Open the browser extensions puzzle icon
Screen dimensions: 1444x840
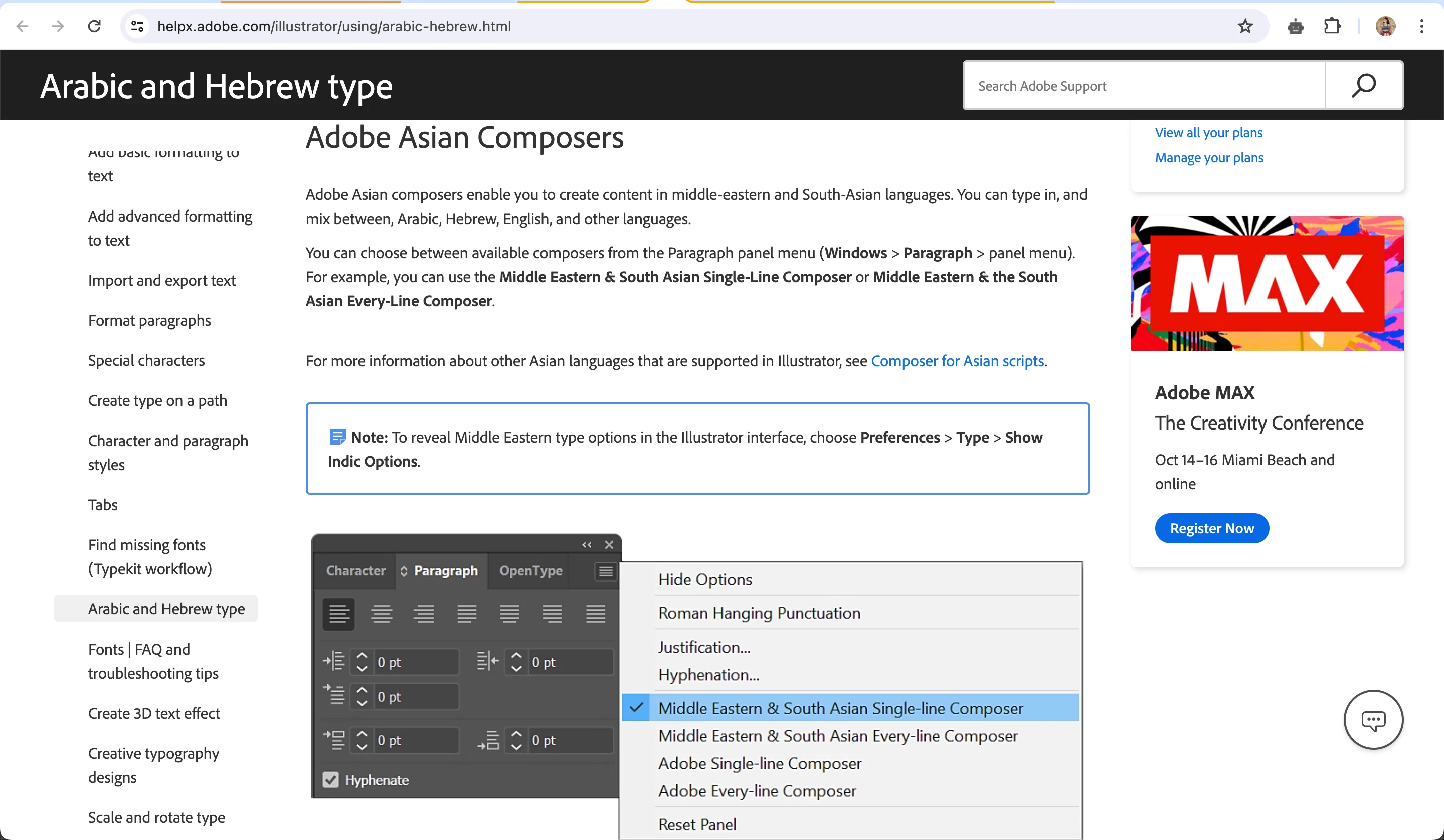coord(1332,26)
